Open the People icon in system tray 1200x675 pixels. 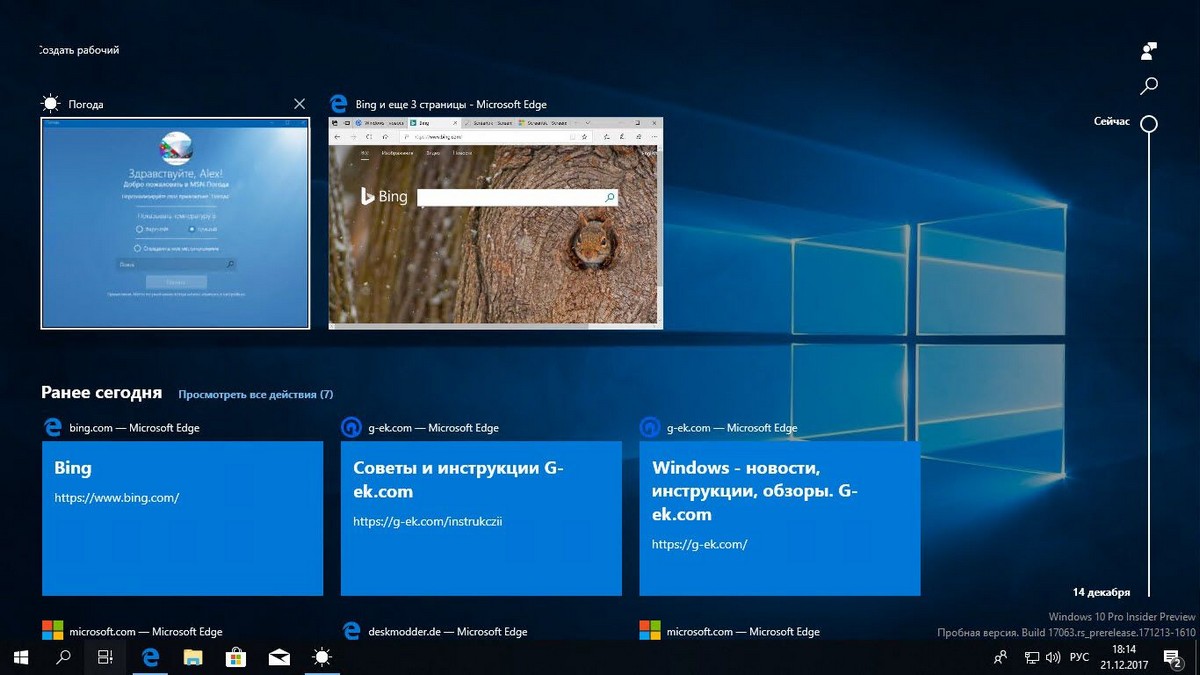pyautogui.click(x=1001, y=657)
